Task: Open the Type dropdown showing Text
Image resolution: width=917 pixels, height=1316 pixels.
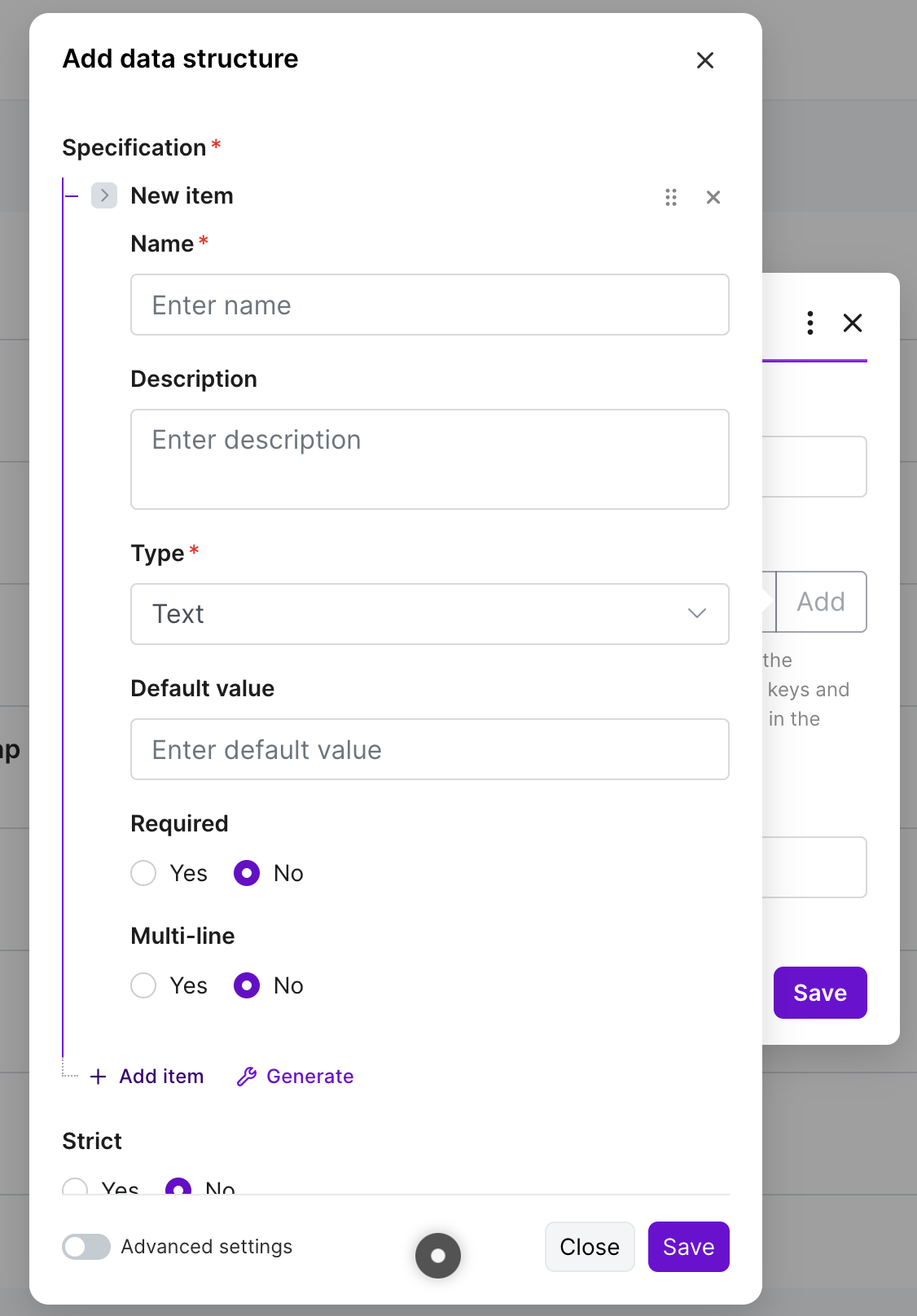Action: pyautogui.click(x=430, y=614)
